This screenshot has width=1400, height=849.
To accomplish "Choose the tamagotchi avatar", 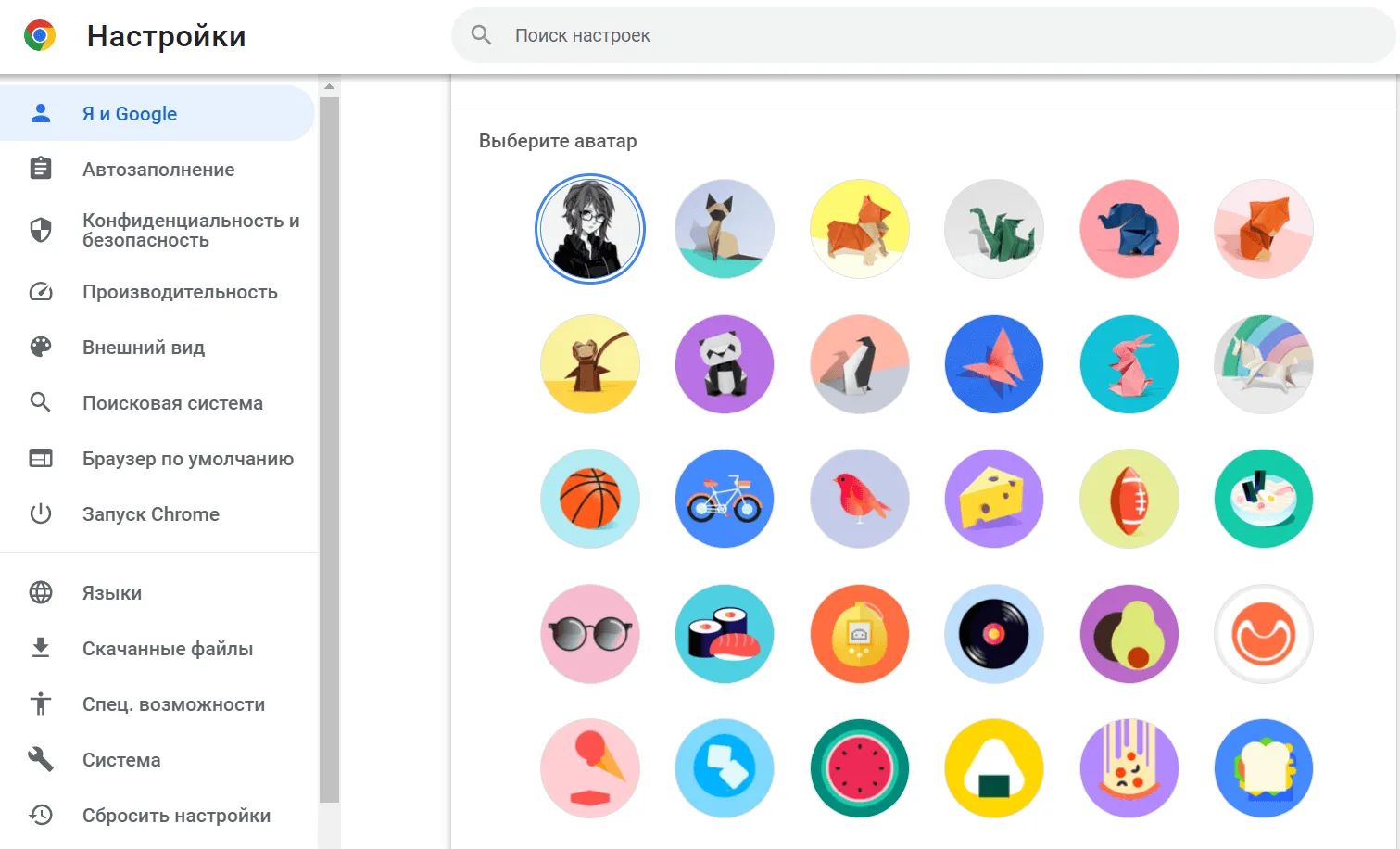I will coord(860,634).
